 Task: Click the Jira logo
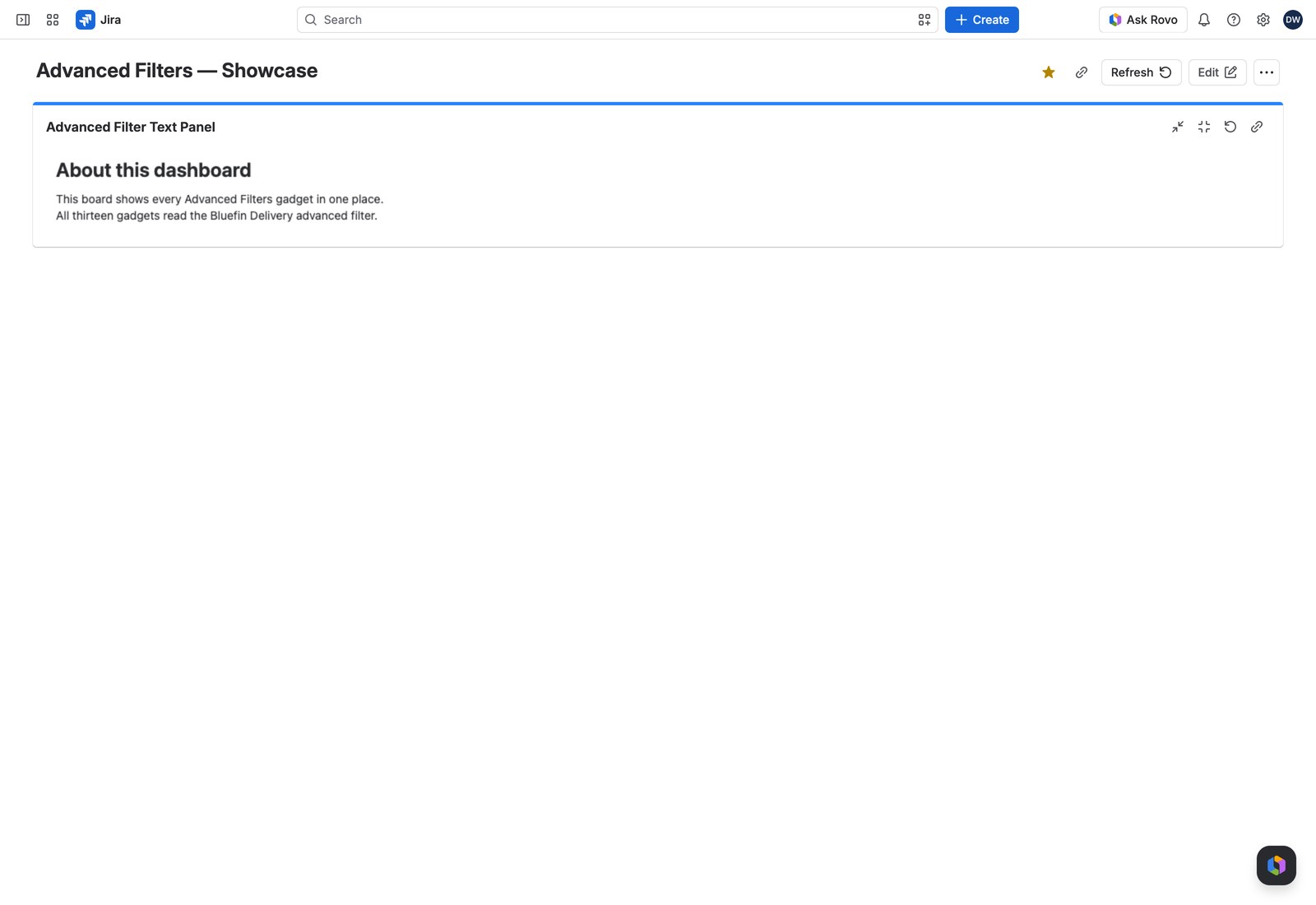click(x=99, y=20)
